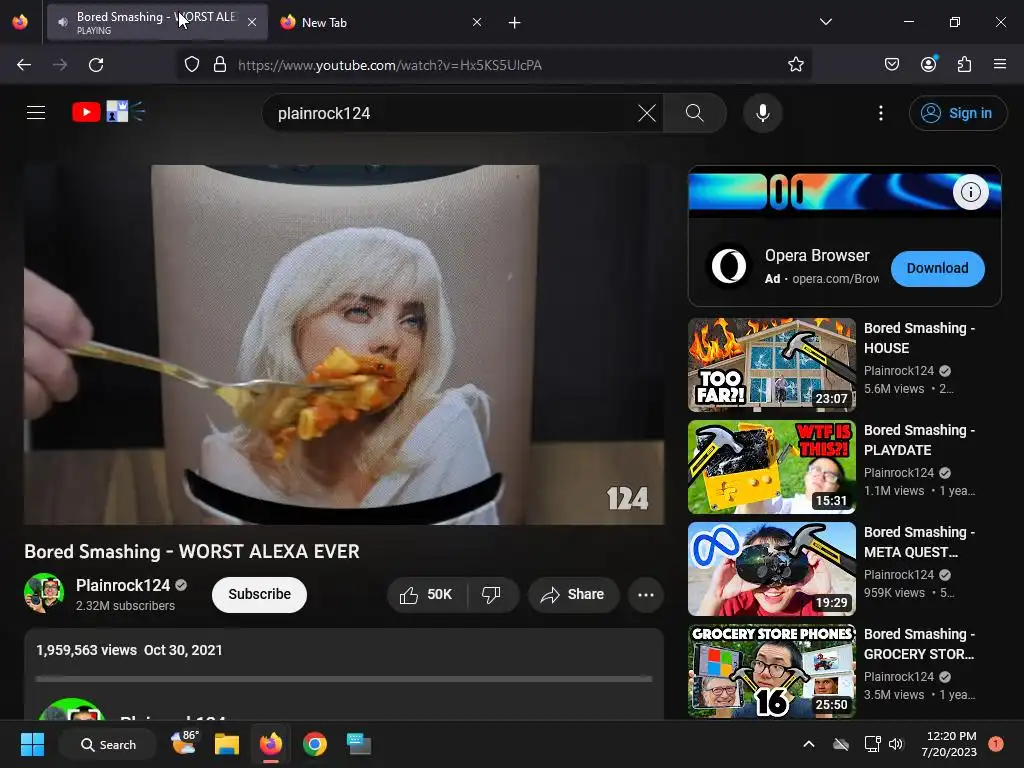Sign in to YouTube
The image size is (1024, 768).
(957, 114)
